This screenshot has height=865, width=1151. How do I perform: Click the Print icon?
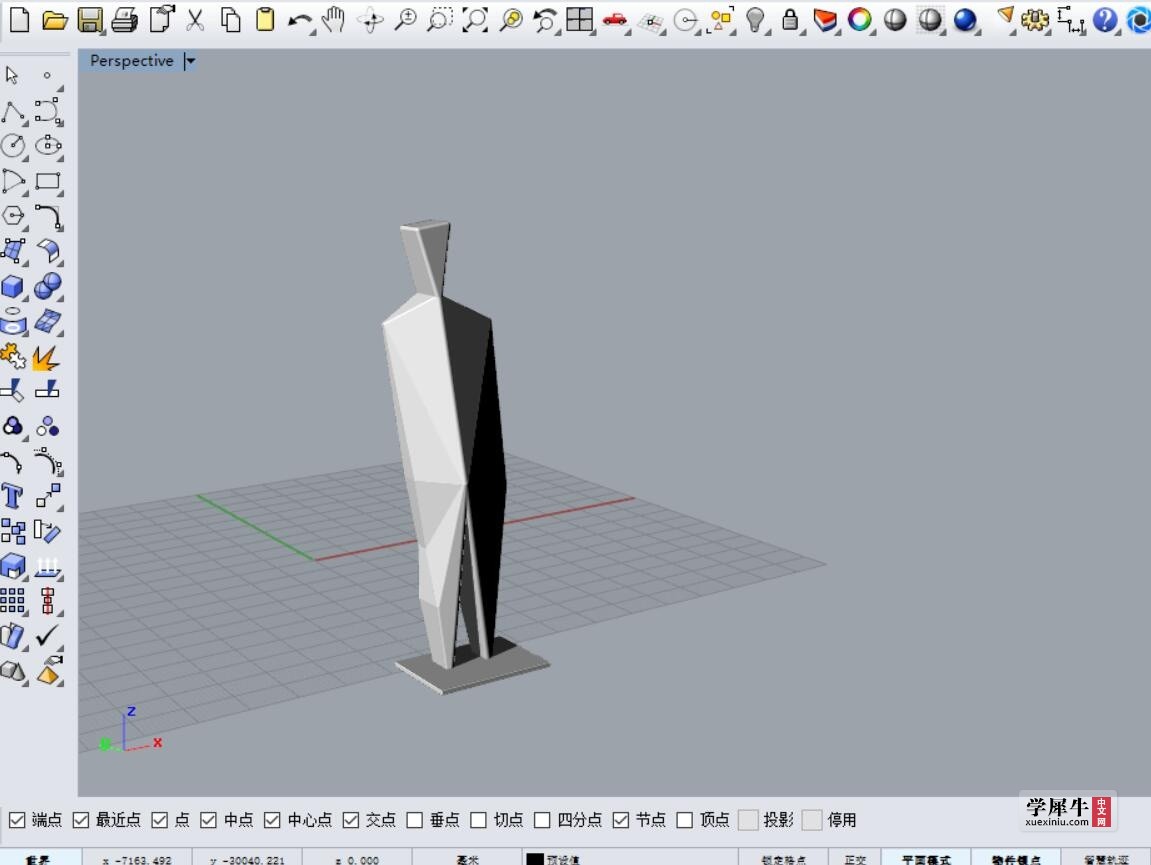point(124,20)
